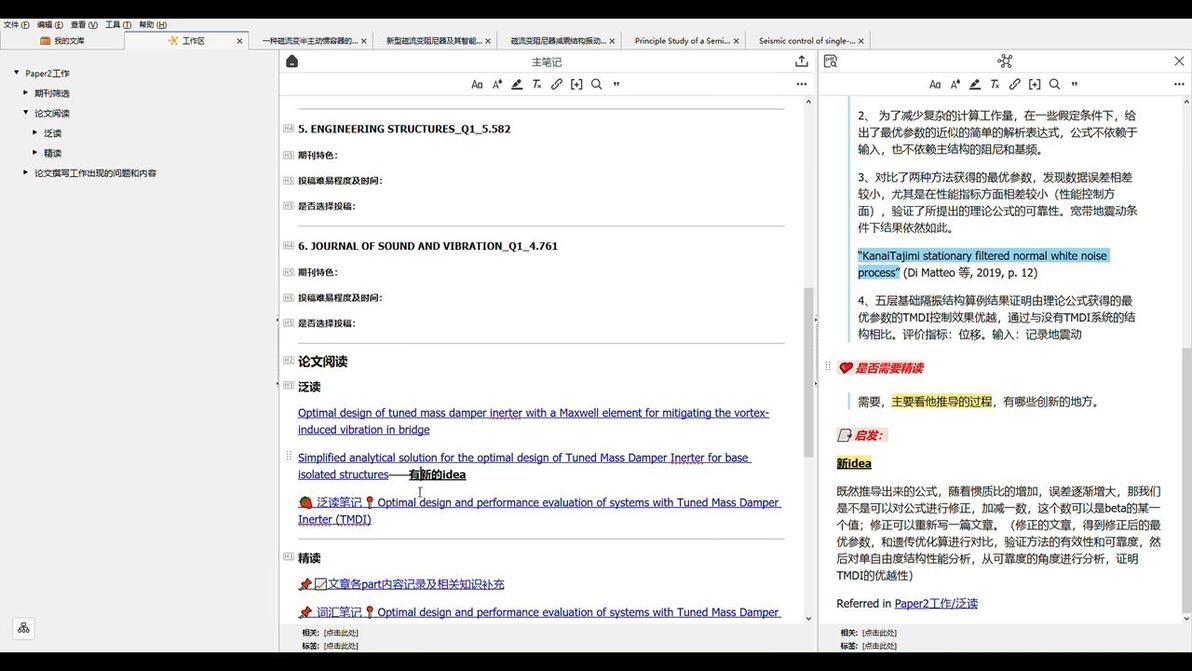Insert link in main note toolbar
The width and height of the screenshot is (1192, 671).
(x=556, y=84)
